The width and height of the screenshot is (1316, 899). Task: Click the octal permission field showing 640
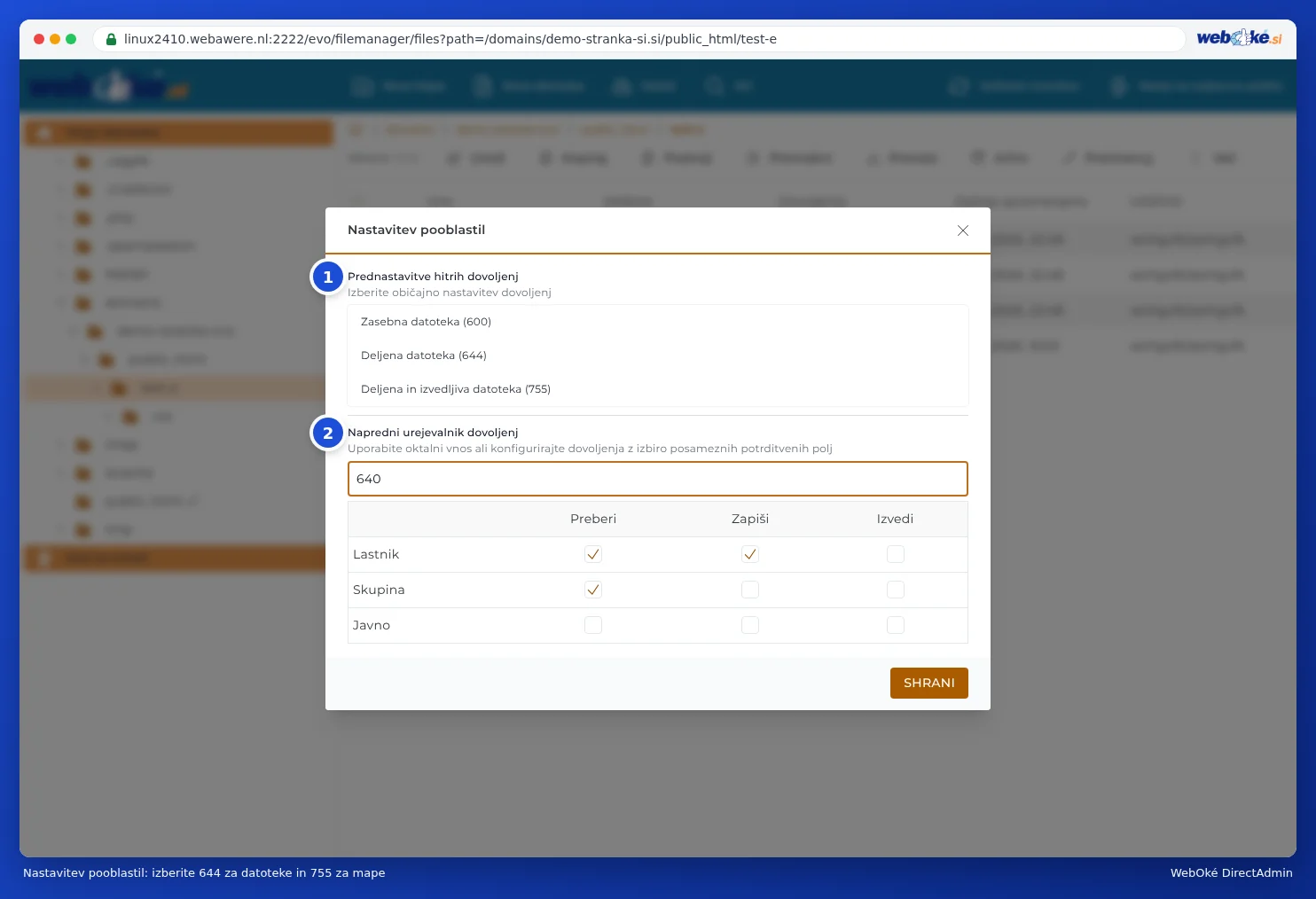[657, 479]
